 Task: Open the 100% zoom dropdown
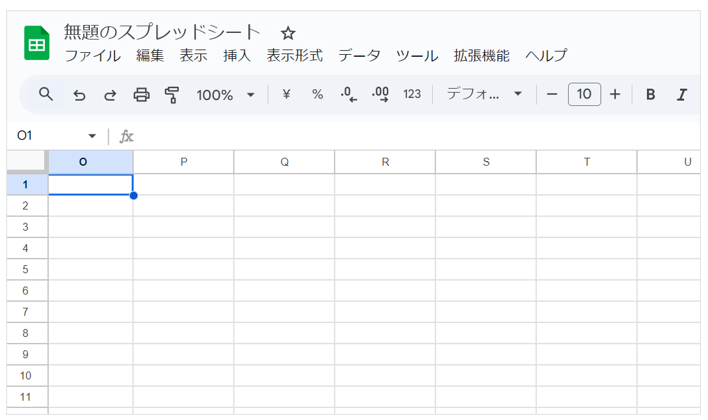tap(225, 95)
